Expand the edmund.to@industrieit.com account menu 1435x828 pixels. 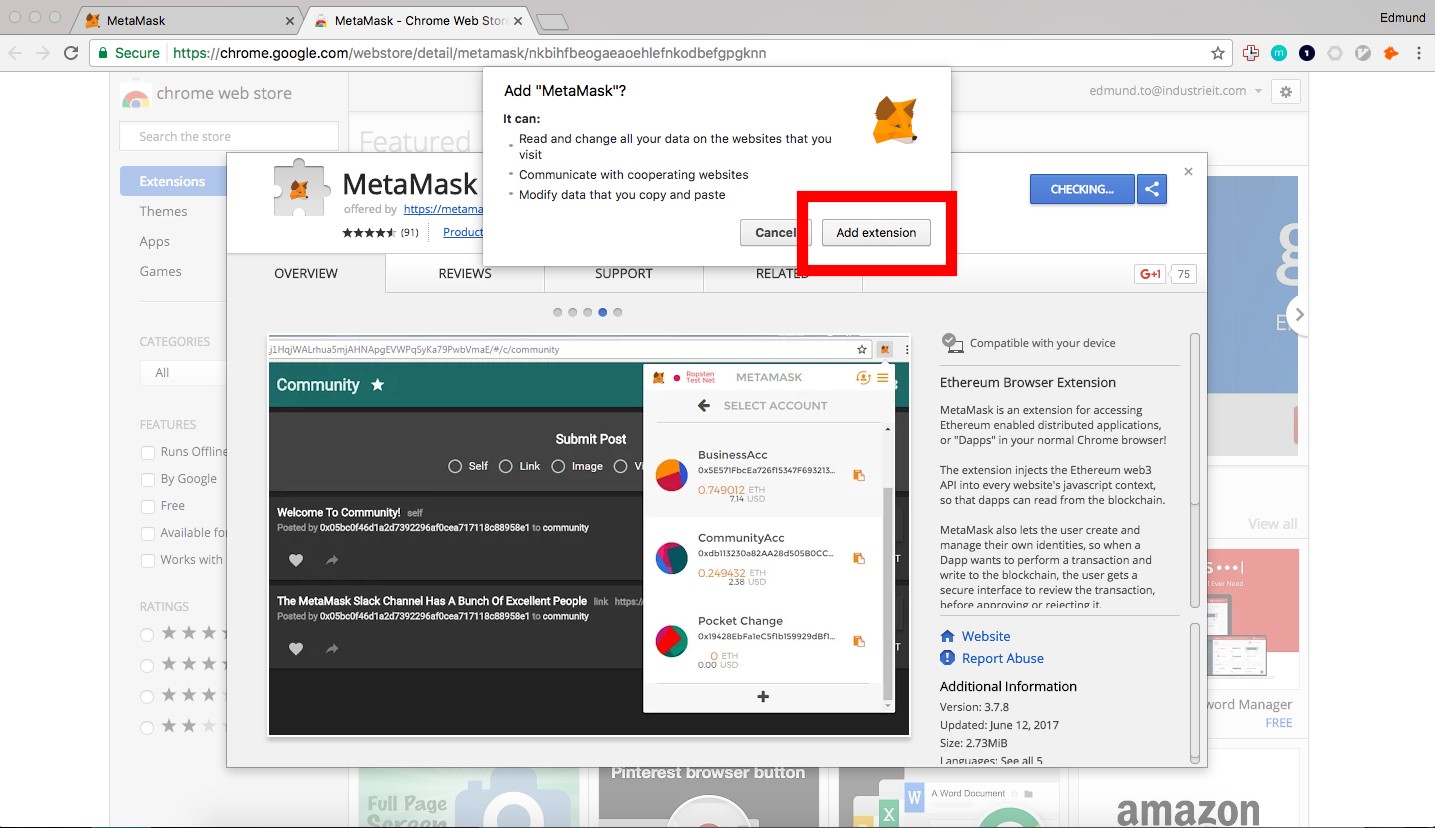pyautogui.click(x=1176, y=91)
